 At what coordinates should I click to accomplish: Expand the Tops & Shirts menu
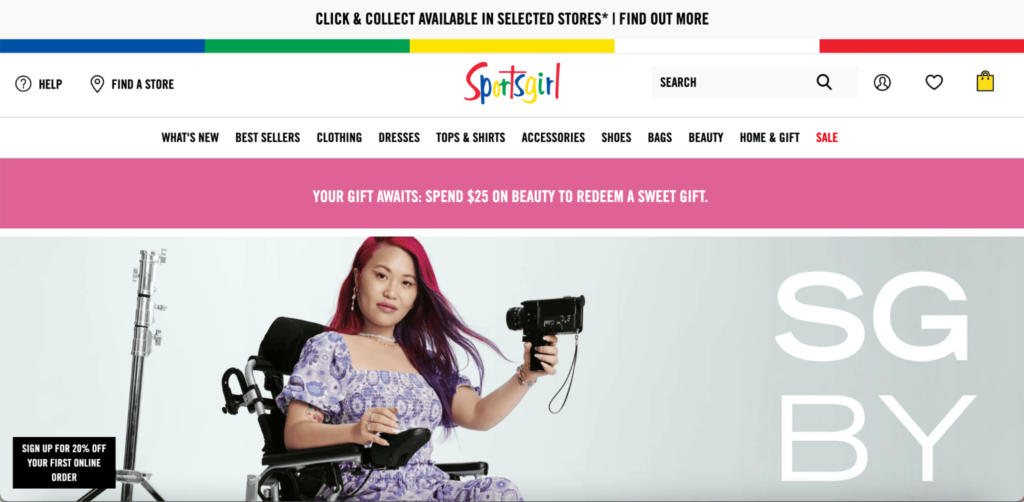[x=470, y=138]
